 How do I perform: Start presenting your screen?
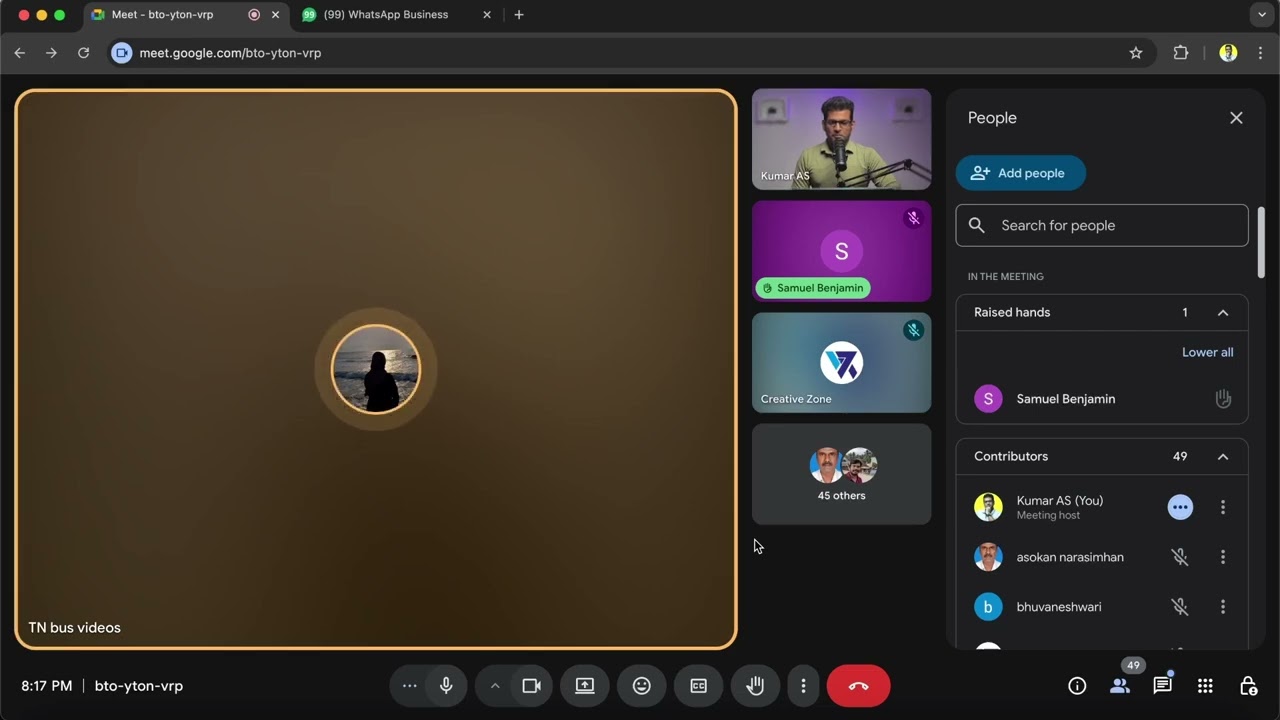[585, 686]
